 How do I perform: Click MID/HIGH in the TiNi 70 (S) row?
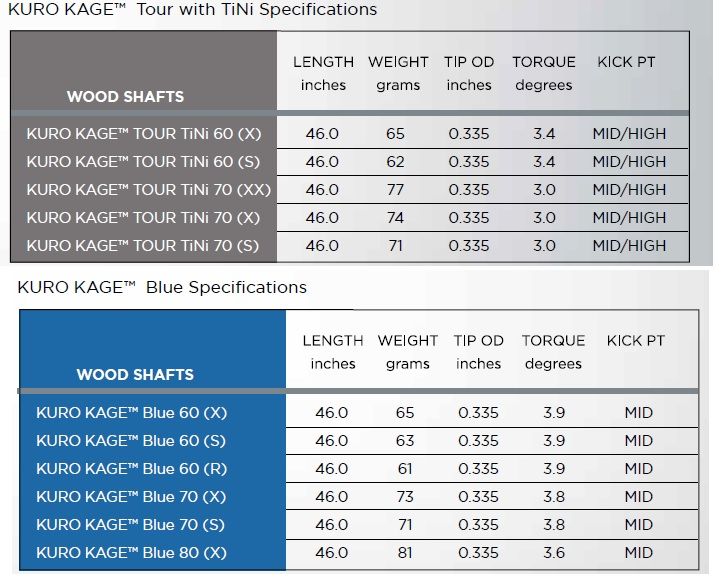(x=629, y=246)
